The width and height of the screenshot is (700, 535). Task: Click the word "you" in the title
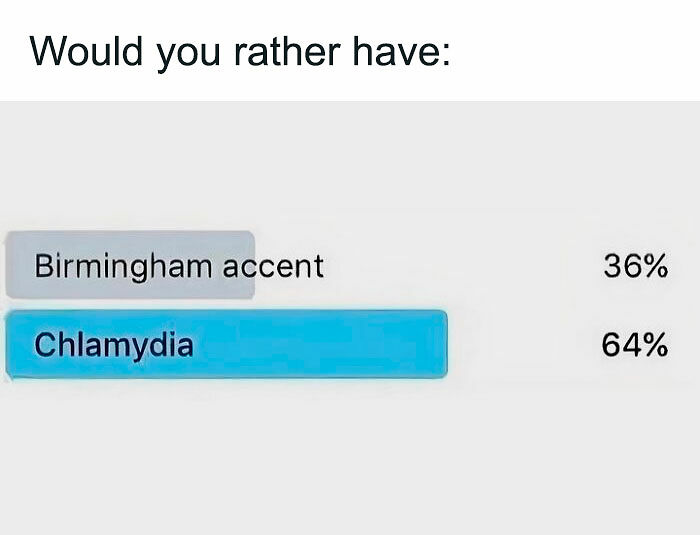[x=188, y=52]
